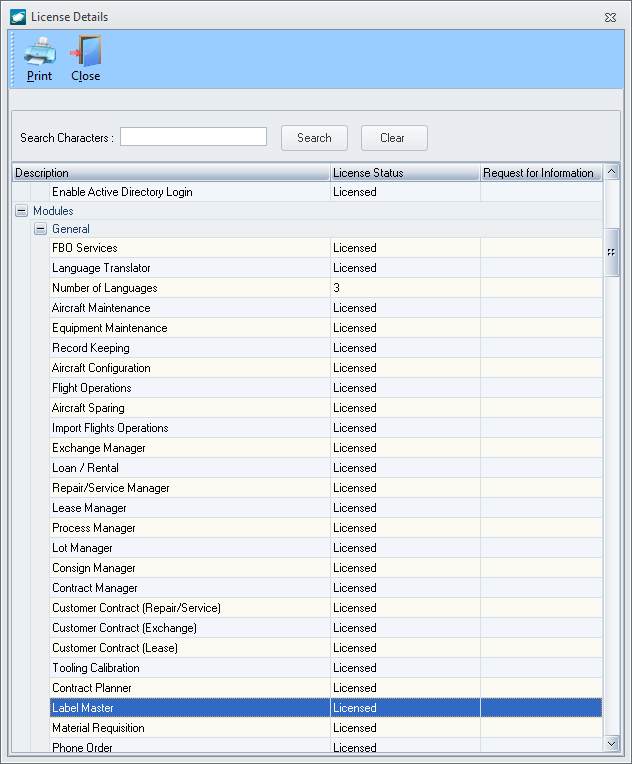Image resolution: width=632 pixels, height=764 pixels.
Task: Select the Tooling Calibration row
Action: tap(326, 668)
